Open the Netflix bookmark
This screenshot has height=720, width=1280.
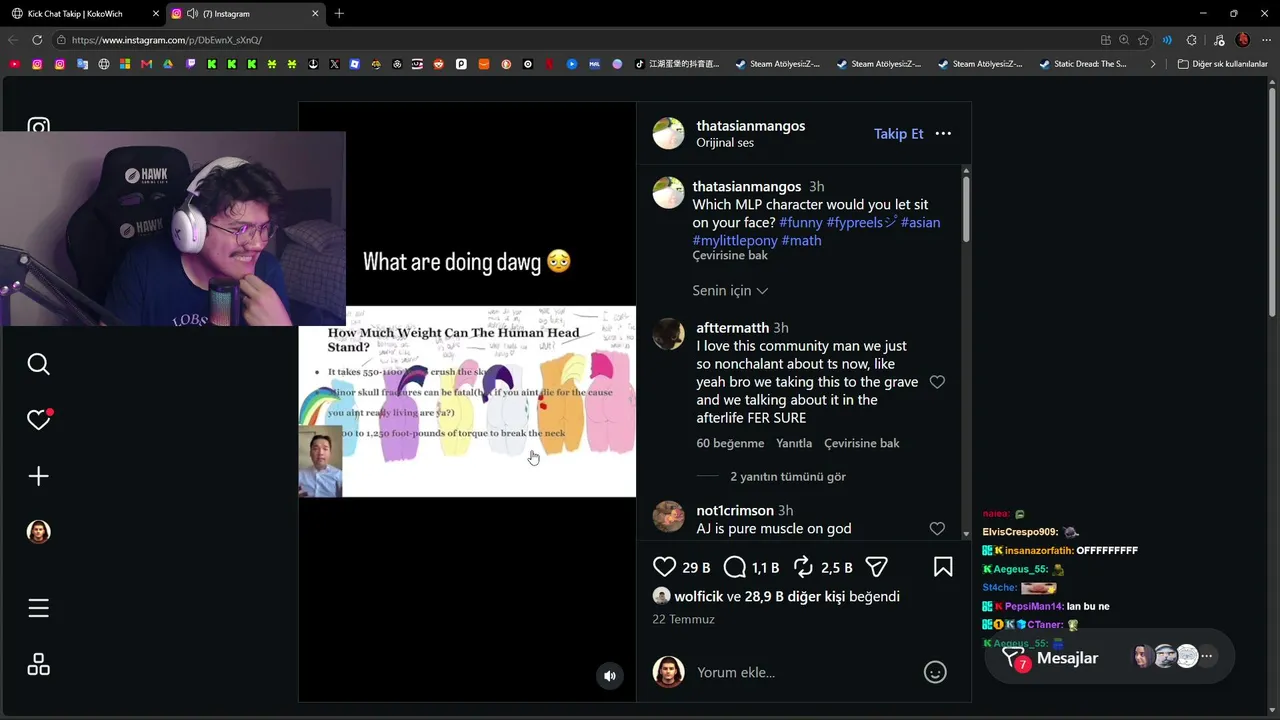[550, 64]
